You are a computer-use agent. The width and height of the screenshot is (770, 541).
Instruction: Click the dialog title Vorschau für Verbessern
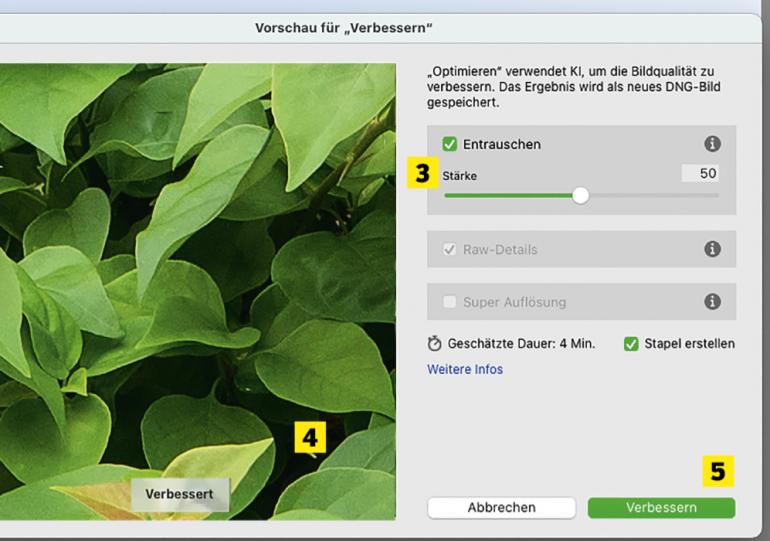(345, 25)
